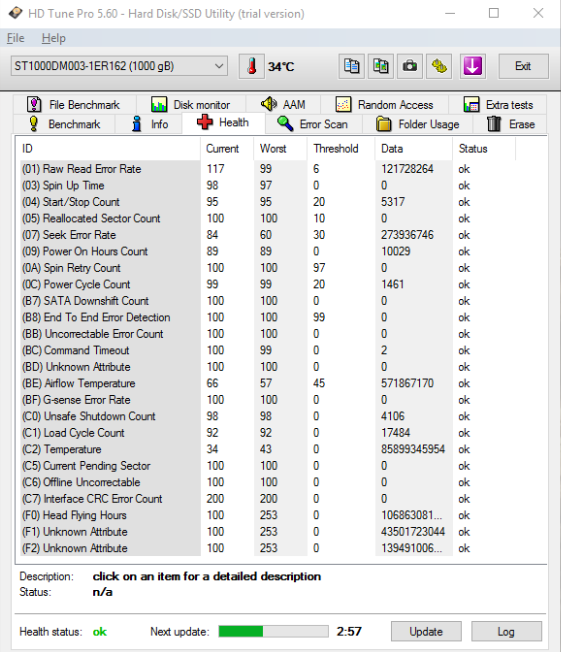Open the Benchmark tab
Image resolution: width=561 pixels, height=652 pixels.
pyautogui.click(x=64, y=124)
